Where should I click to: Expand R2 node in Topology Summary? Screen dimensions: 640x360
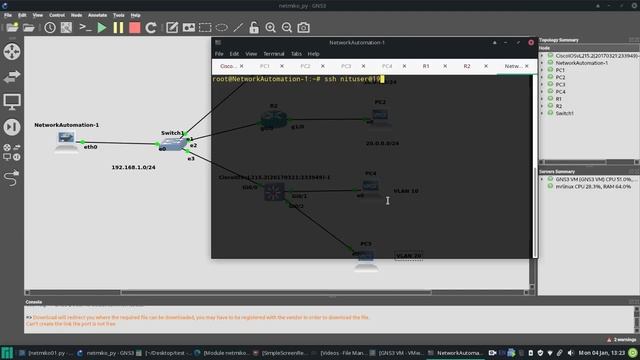[542, 106]
